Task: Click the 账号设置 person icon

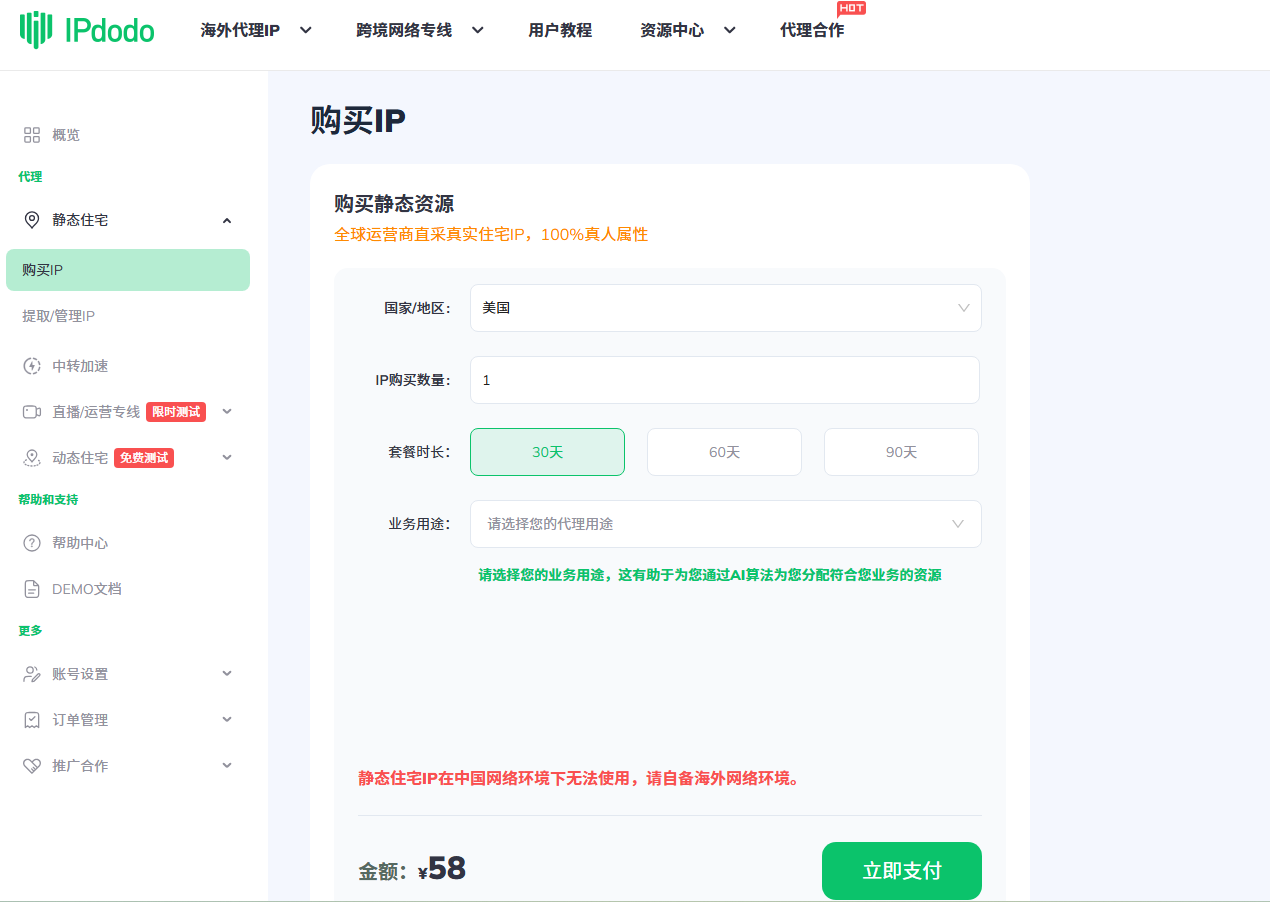Action: 31,673
